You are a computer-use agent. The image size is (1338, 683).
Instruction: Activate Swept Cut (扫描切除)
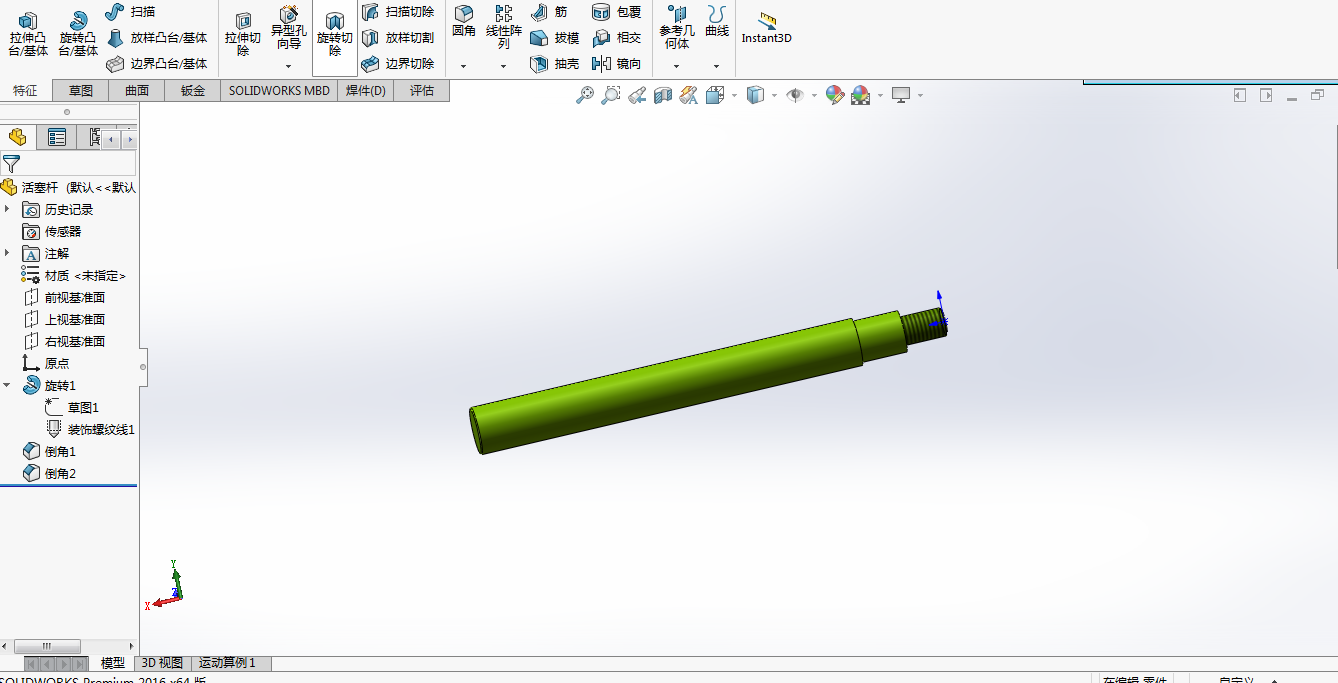[398, 11]
